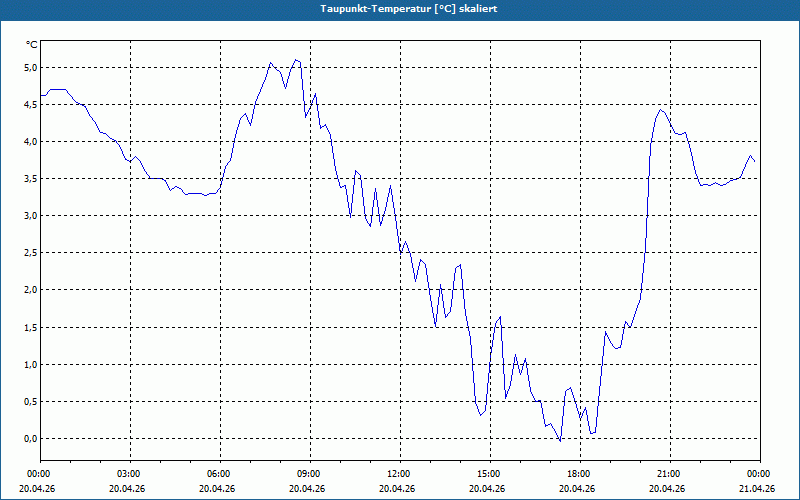Viewport: 800px width, 500px height.
Task: Click the 5,0 y-axis label
Action: (31, 67)
